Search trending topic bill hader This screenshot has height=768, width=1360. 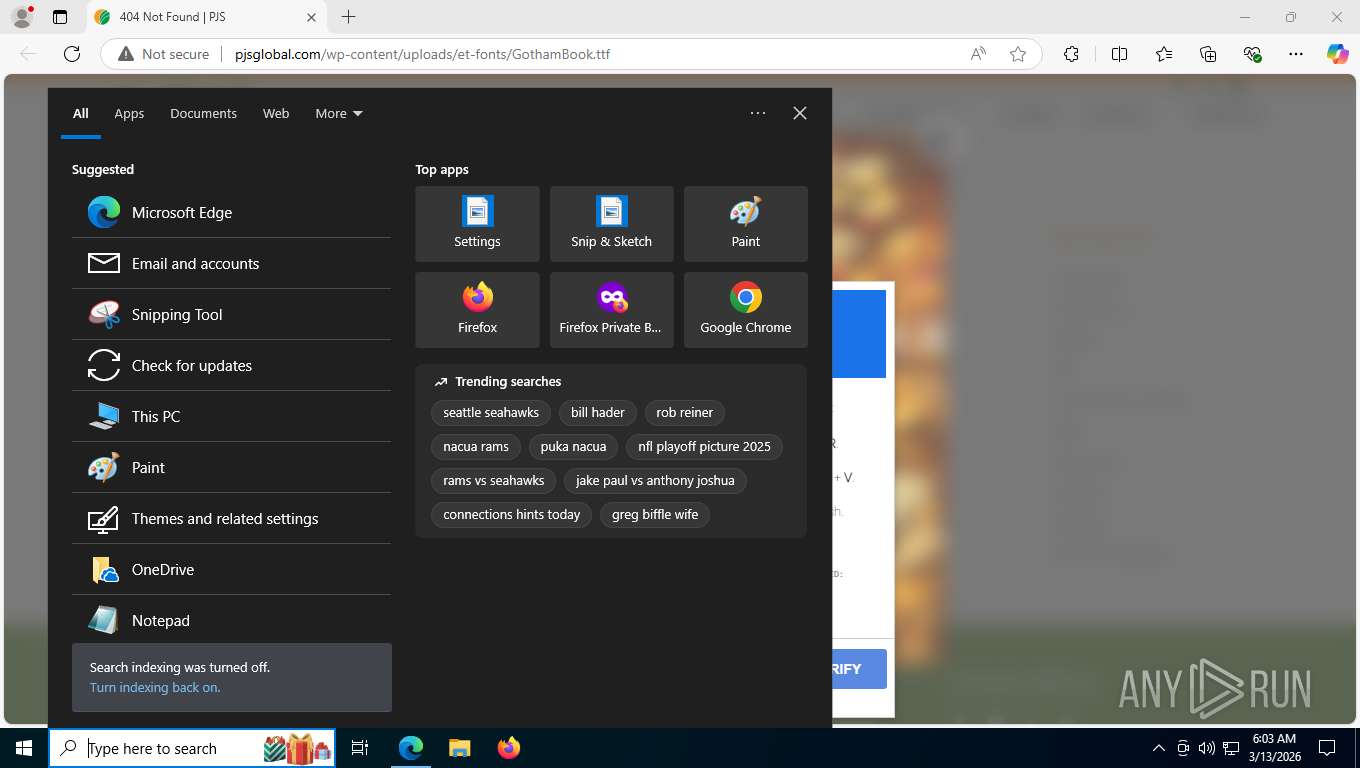(x=598, y=412)
